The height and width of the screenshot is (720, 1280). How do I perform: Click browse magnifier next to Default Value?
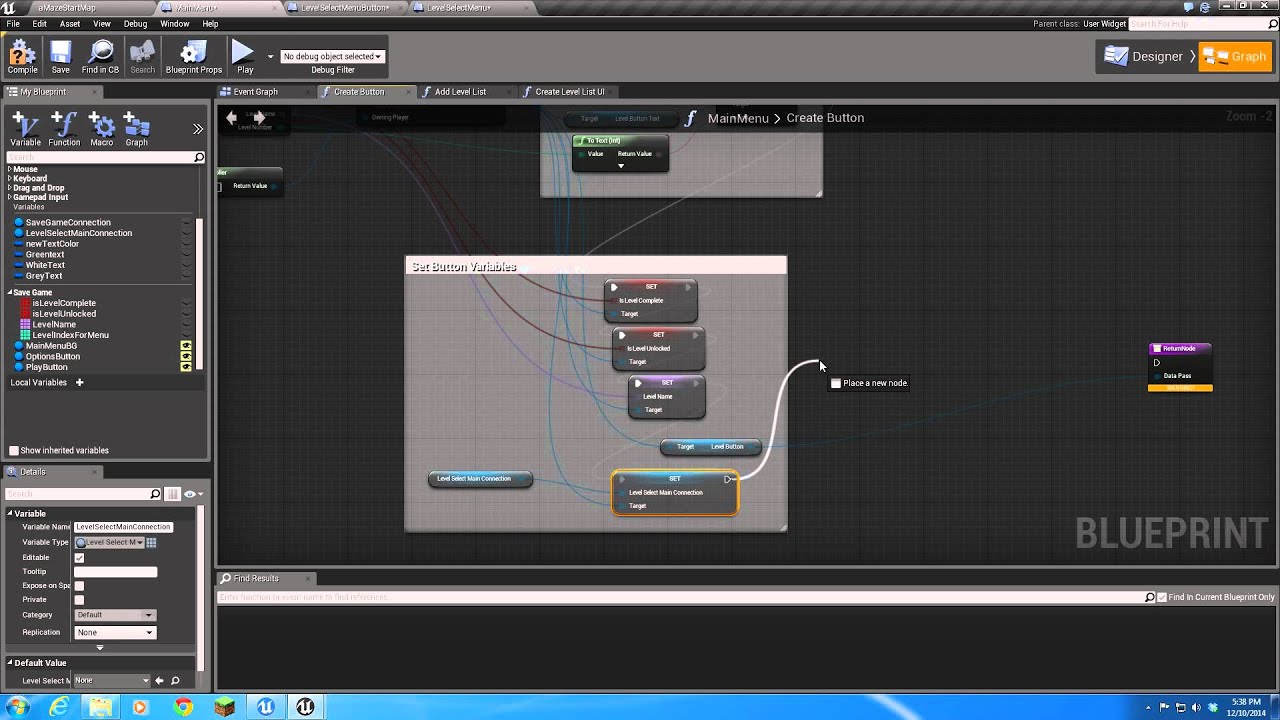175,681
